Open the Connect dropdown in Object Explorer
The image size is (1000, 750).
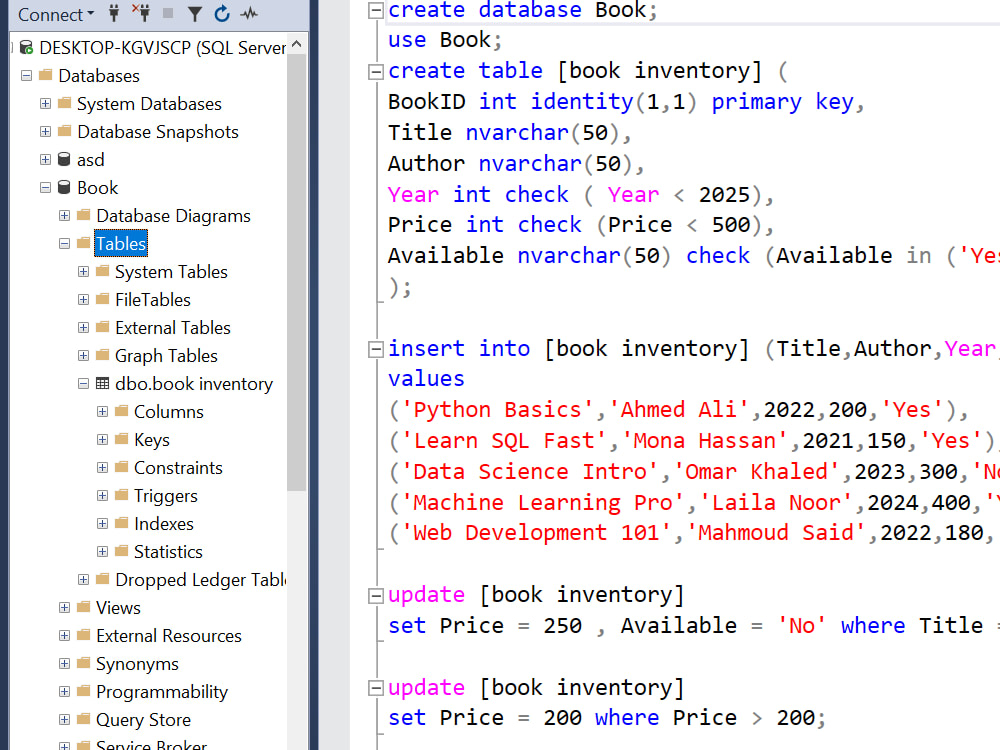55,14
